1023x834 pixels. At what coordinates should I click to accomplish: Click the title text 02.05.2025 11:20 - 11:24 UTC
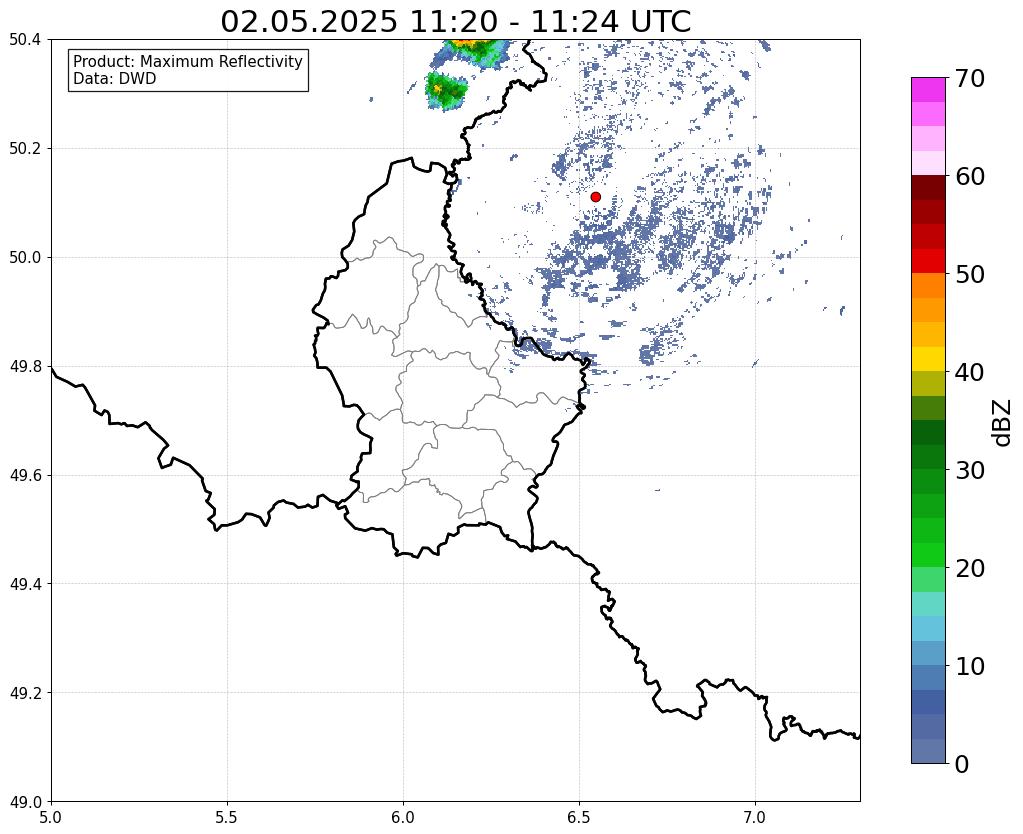point(455,22)
